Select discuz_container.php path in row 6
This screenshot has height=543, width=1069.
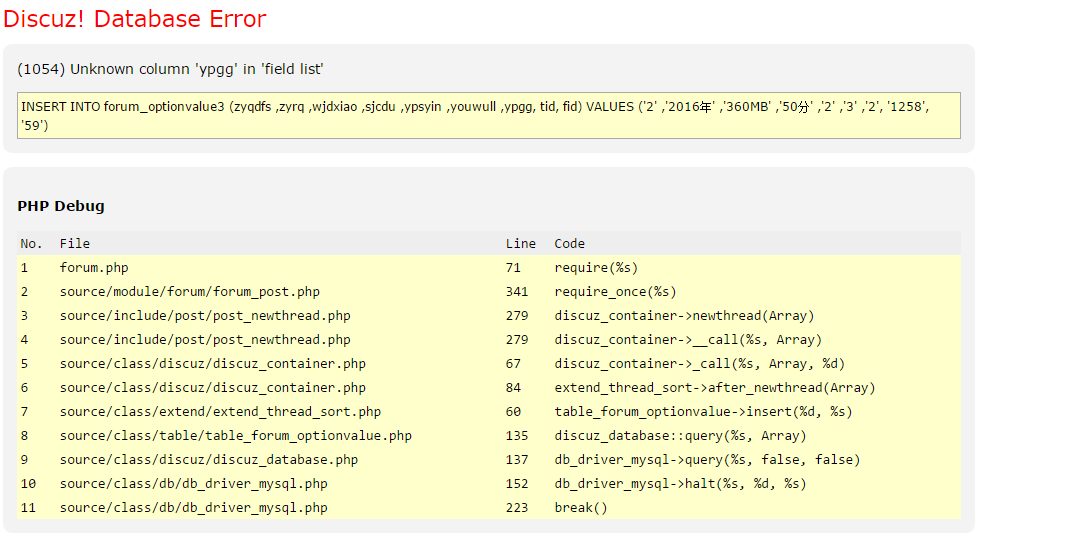click(213, 387)
